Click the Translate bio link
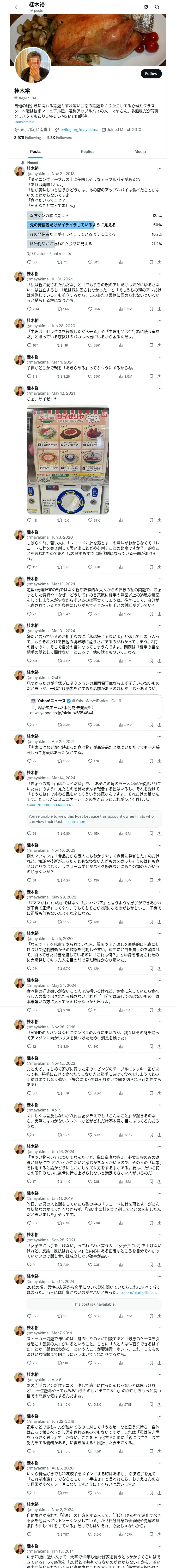Image resolution: width=176 pixels, height=1568 pixels. [24, 122]
